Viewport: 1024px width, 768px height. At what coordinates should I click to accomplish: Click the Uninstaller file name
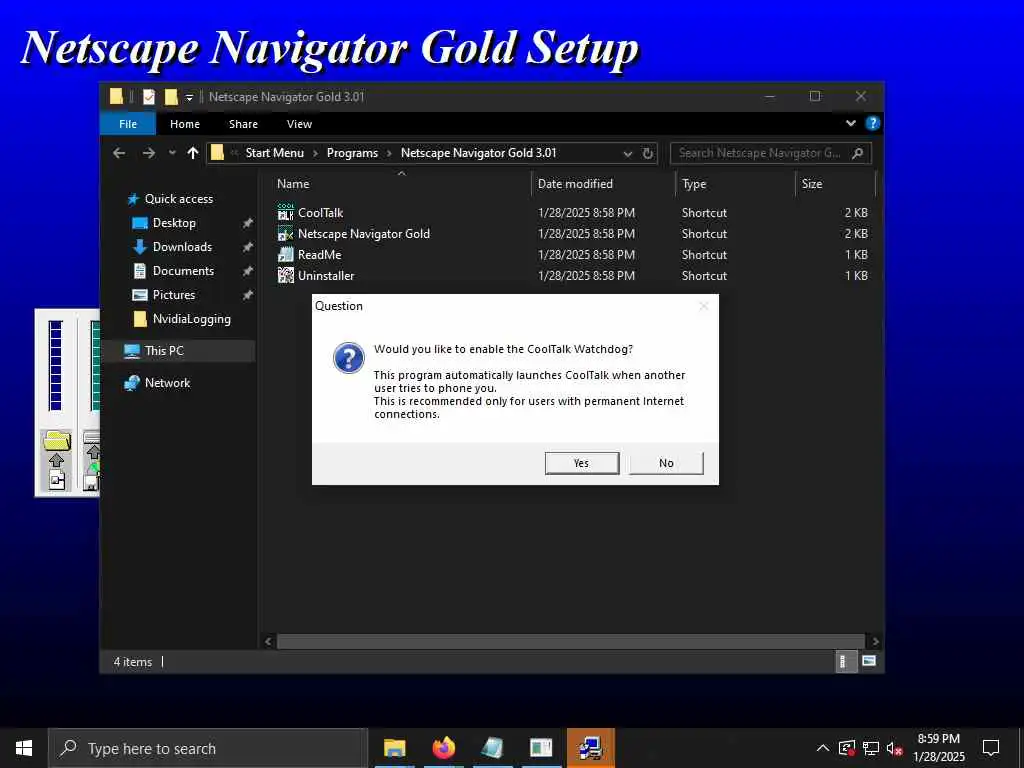(326, 276)
